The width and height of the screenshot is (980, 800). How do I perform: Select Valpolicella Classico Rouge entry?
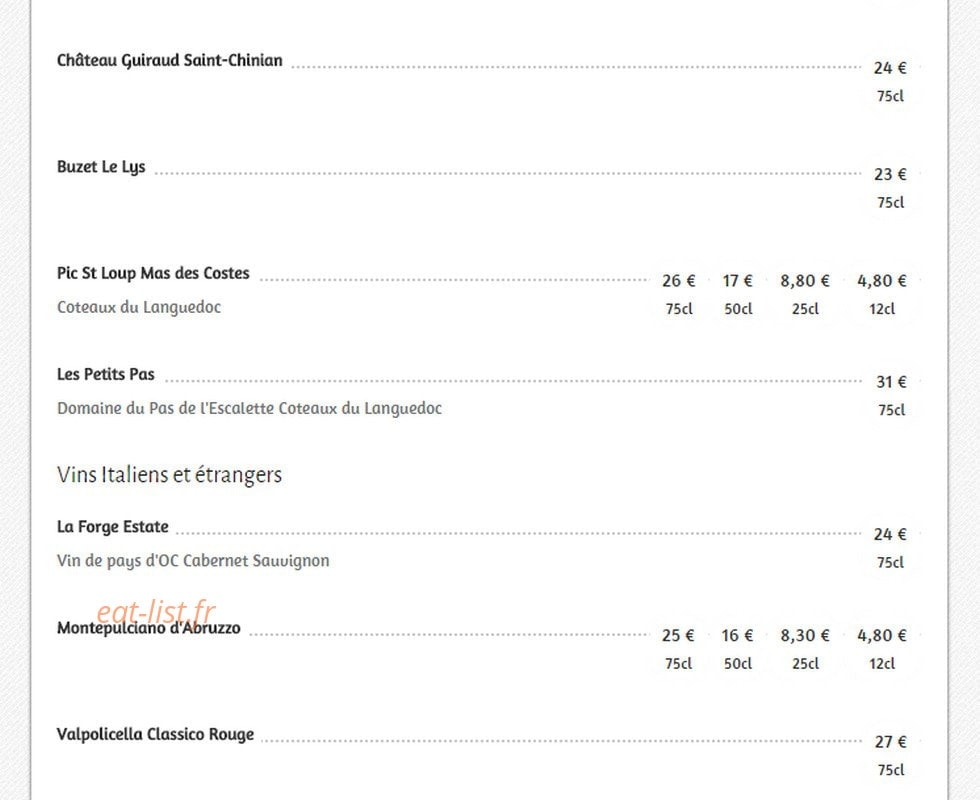click(155, 734)
